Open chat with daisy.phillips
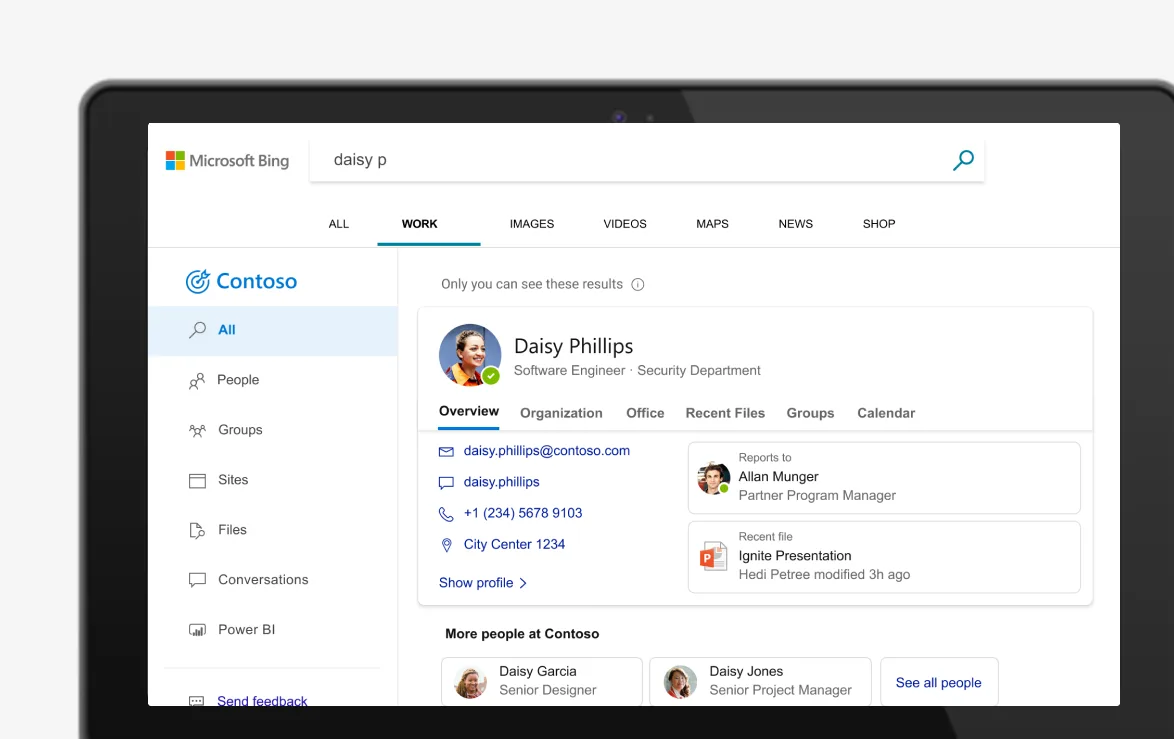This screenshot has width=1174, height=739. click(x=502, y=482)
